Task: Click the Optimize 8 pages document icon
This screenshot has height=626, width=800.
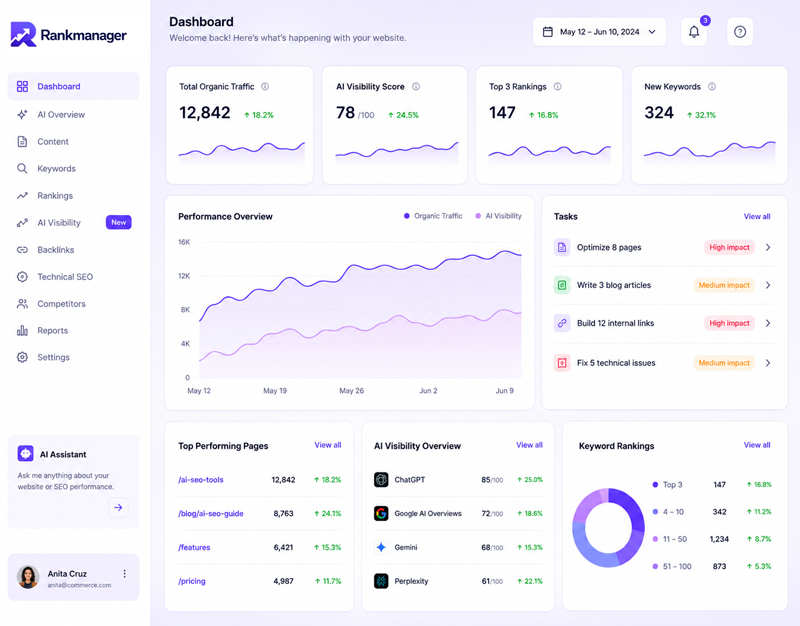Action: [562, 247]
